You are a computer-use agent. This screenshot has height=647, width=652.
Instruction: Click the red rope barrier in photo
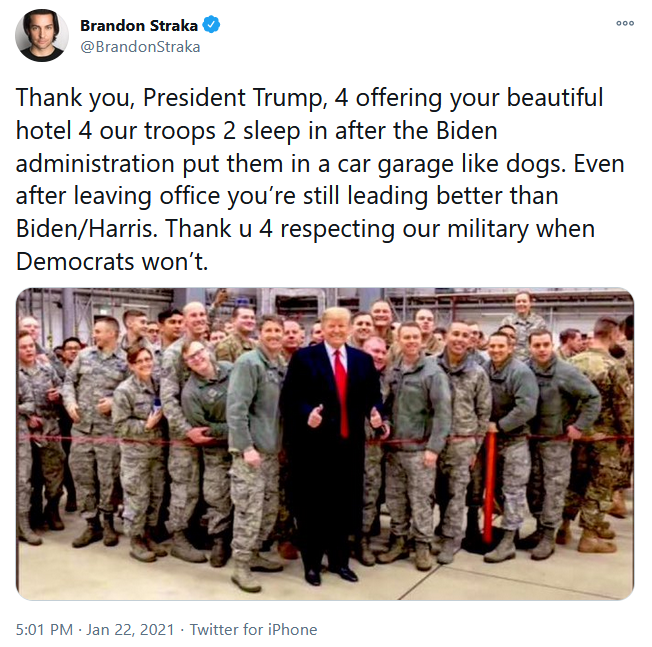[325, 441]
